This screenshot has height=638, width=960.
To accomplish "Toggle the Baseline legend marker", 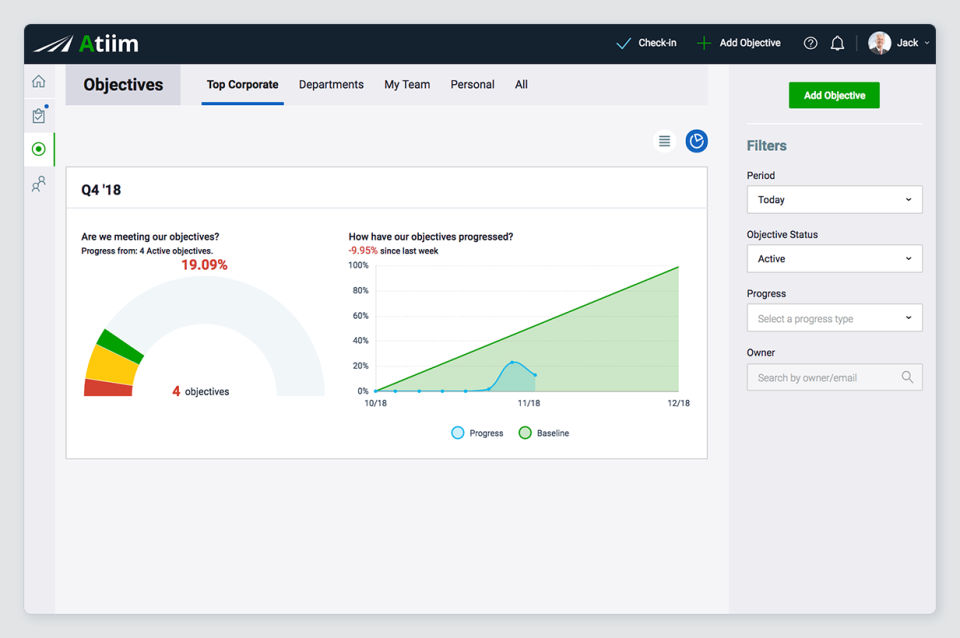I will click(x=525, y=433).
